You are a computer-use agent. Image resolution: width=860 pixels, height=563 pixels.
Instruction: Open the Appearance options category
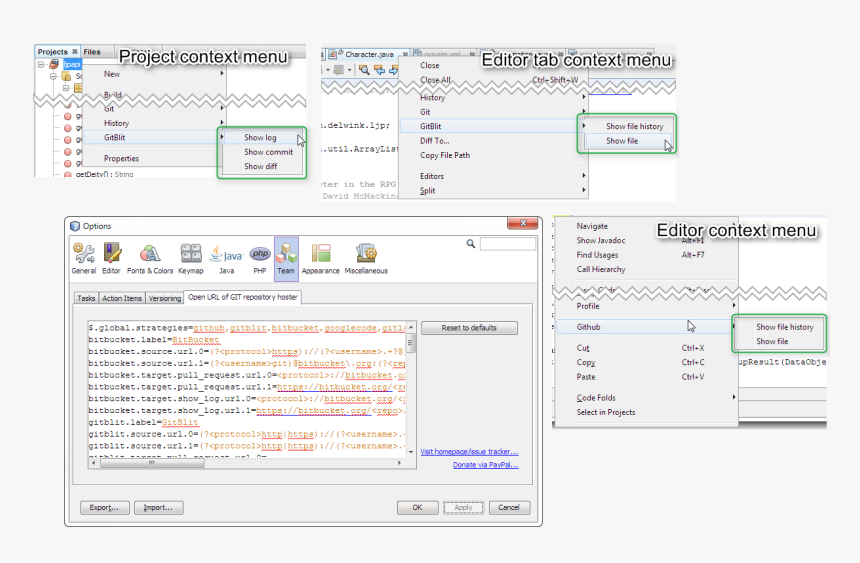click(321, 258)
